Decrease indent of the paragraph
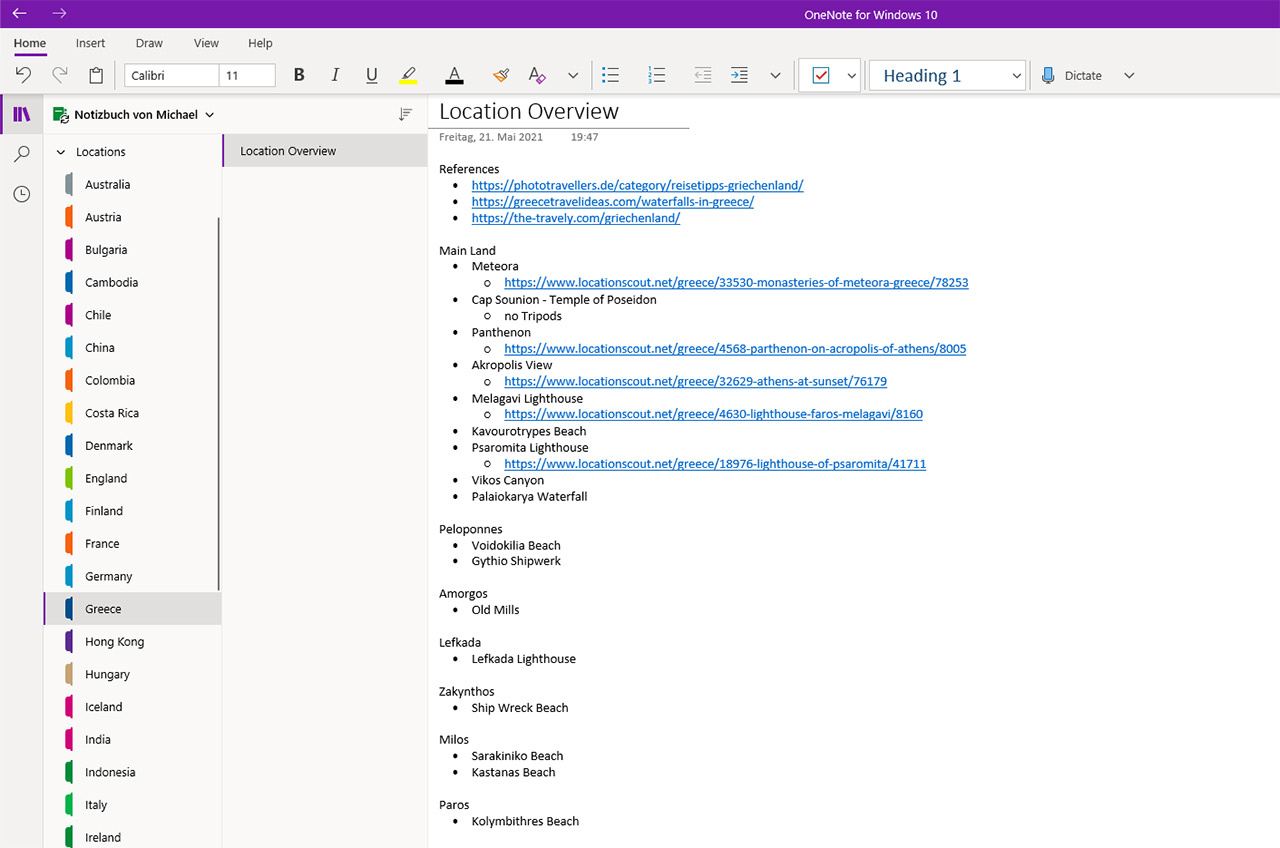1280x848 pixels. click(703, 75)
